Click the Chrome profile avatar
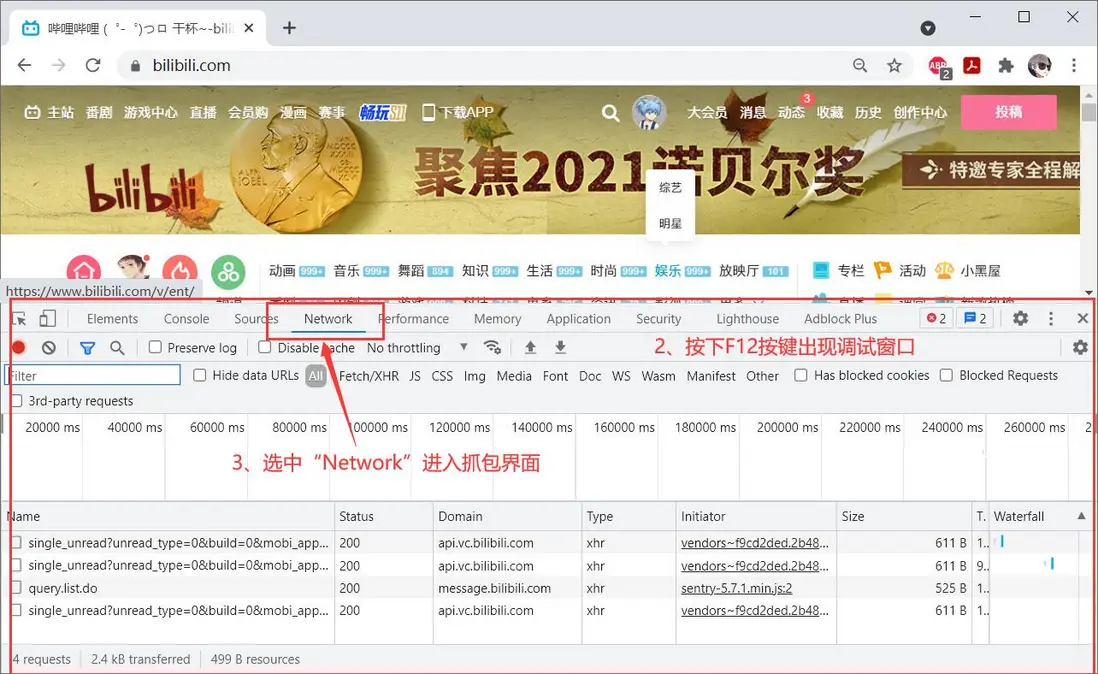This screenshot has width=1098, height=674. click(x=1039, y=65)
